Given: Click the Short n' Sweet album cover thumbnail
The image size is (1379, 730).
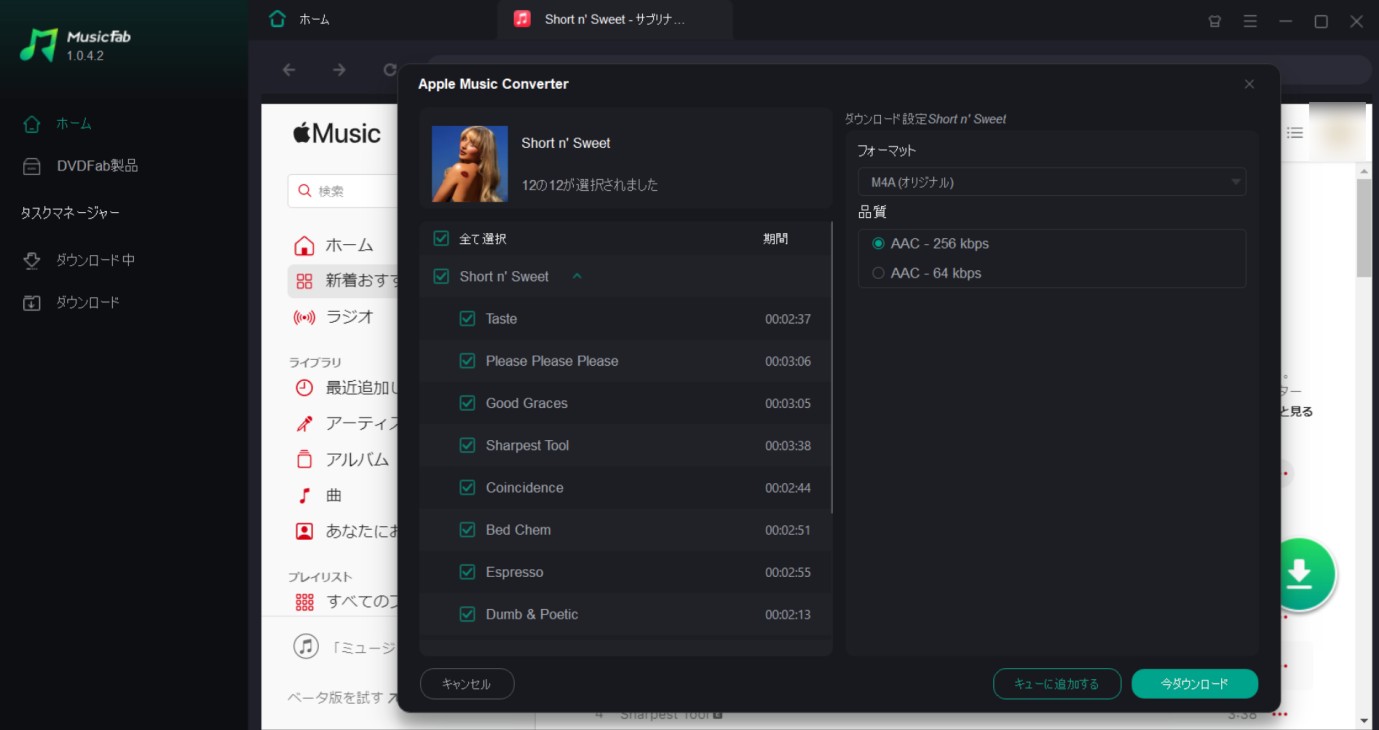Looking at the screenshot, I should point(470,164).
